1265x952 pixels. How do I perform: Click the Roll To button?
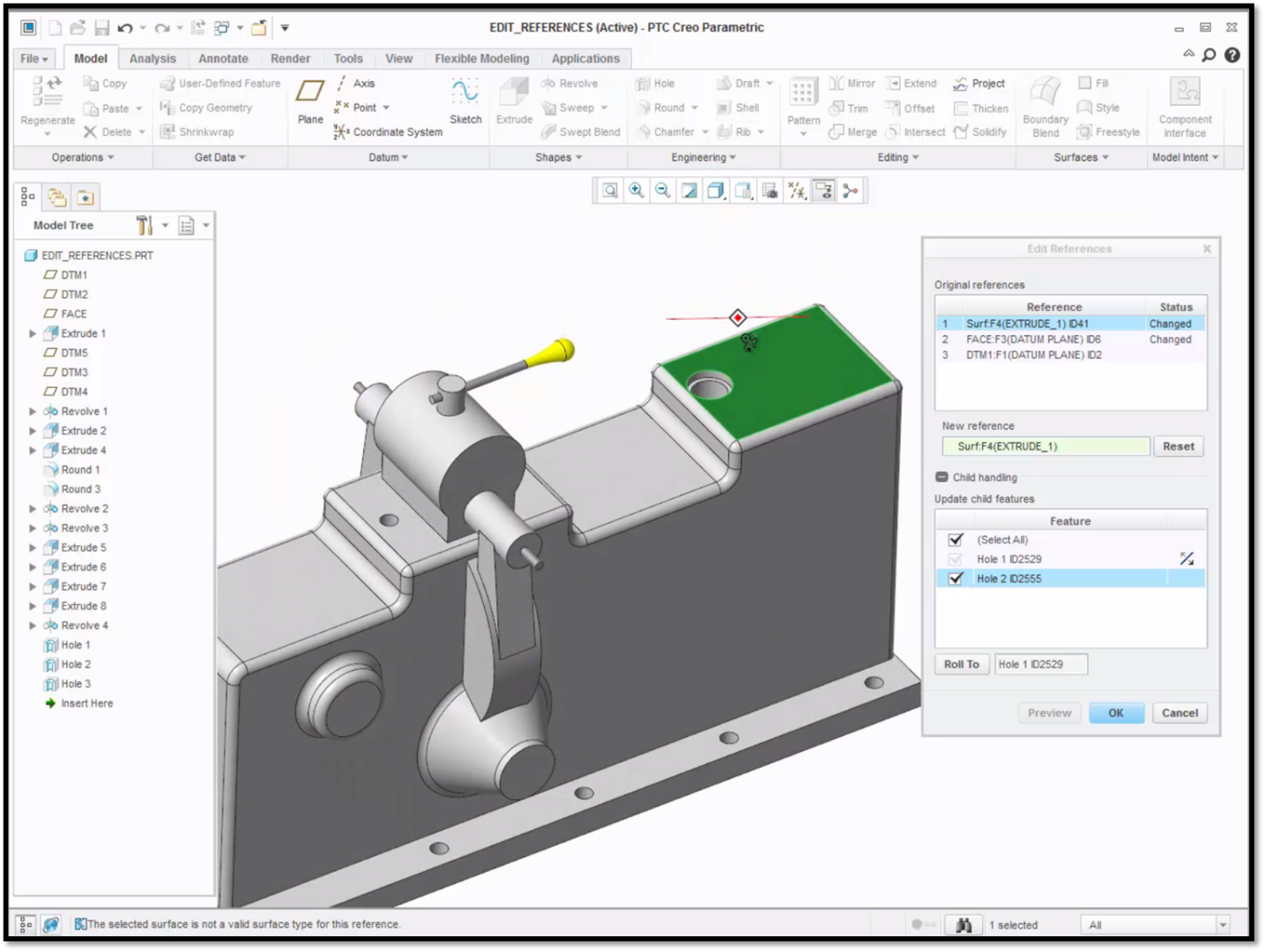(x=961, y=664)
